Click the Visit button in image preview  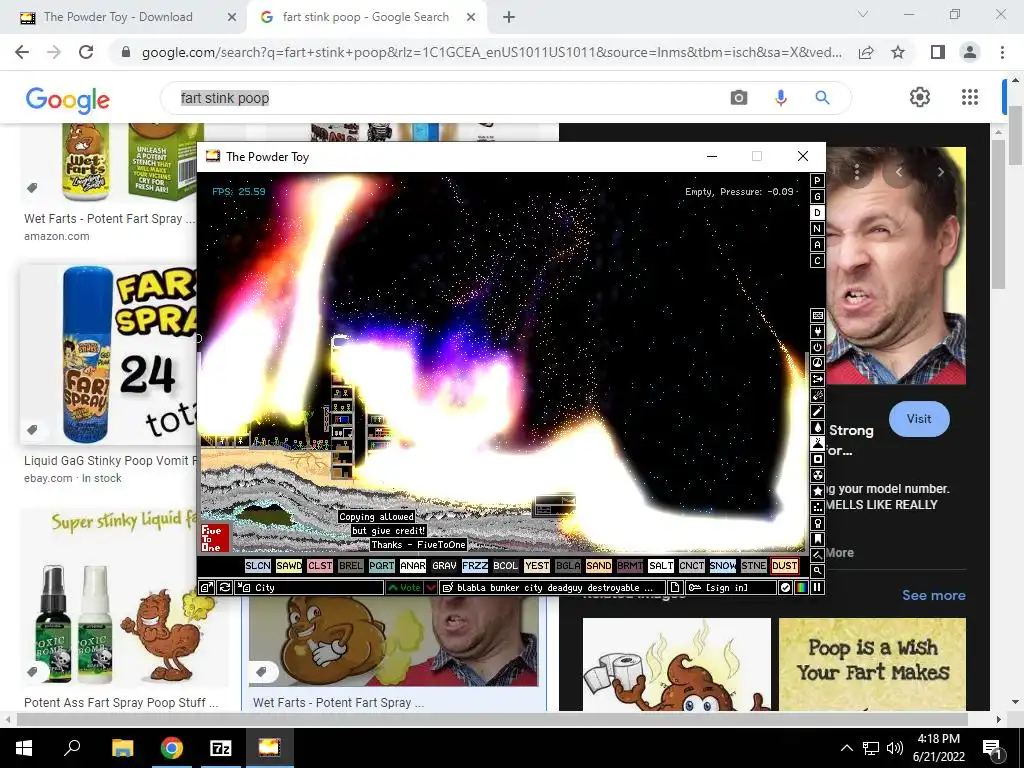coord(919,419)
